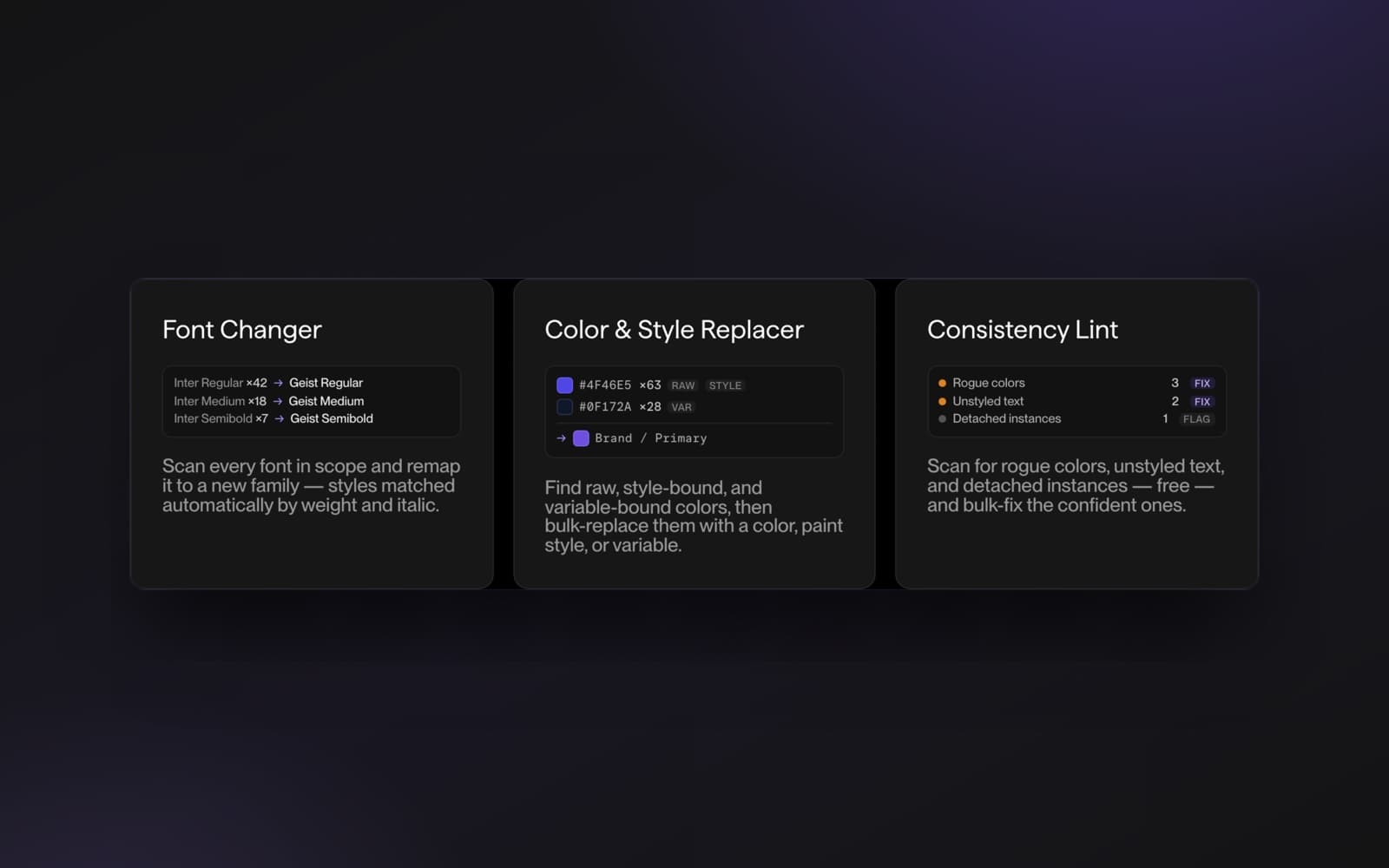Screen dimensions: 1389x868
Task: Click the Color & Style Replacer title
Action: point(675,330)
